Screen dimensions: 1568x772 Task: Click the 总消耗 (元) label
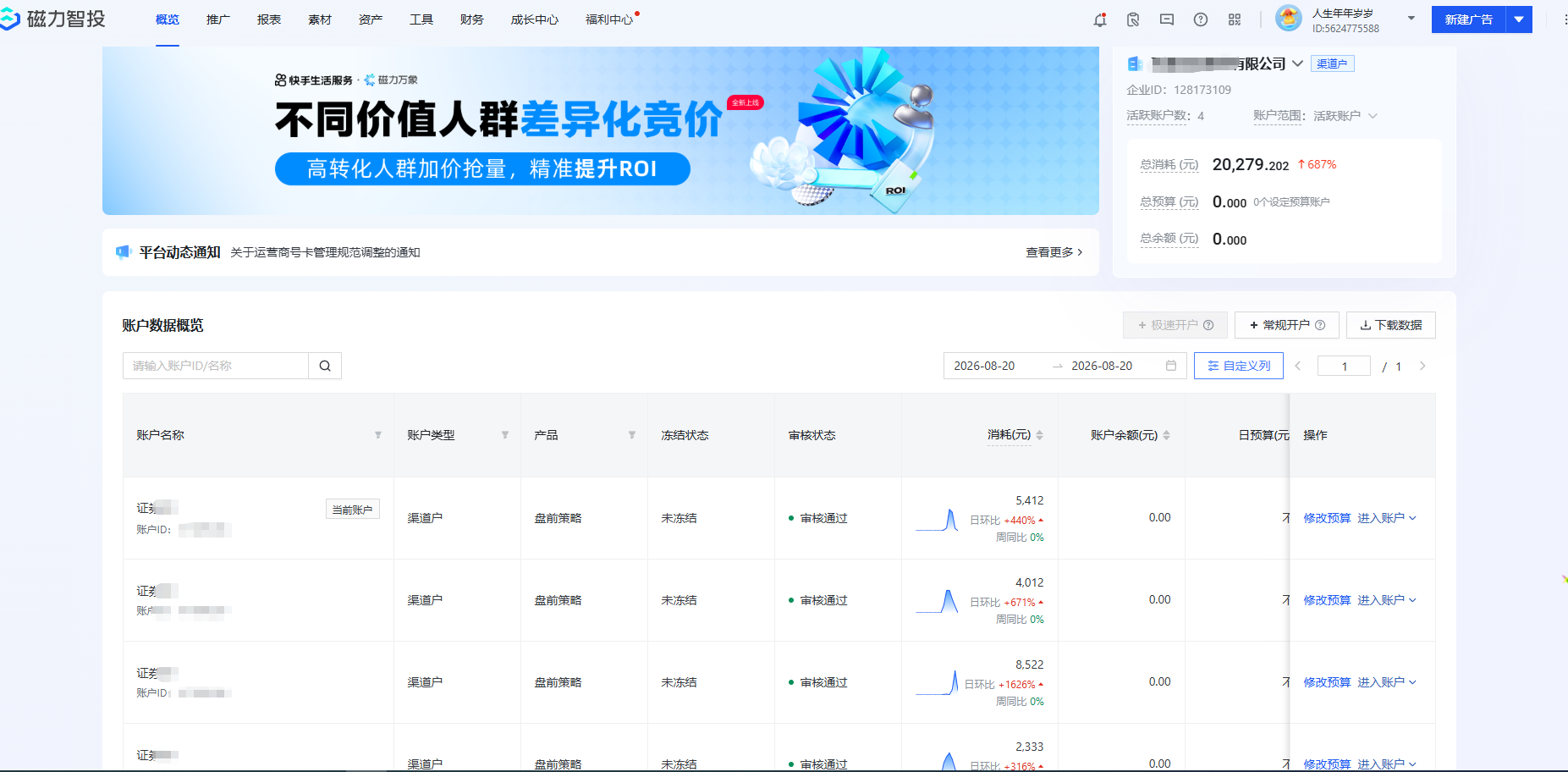click(1169, 165)
